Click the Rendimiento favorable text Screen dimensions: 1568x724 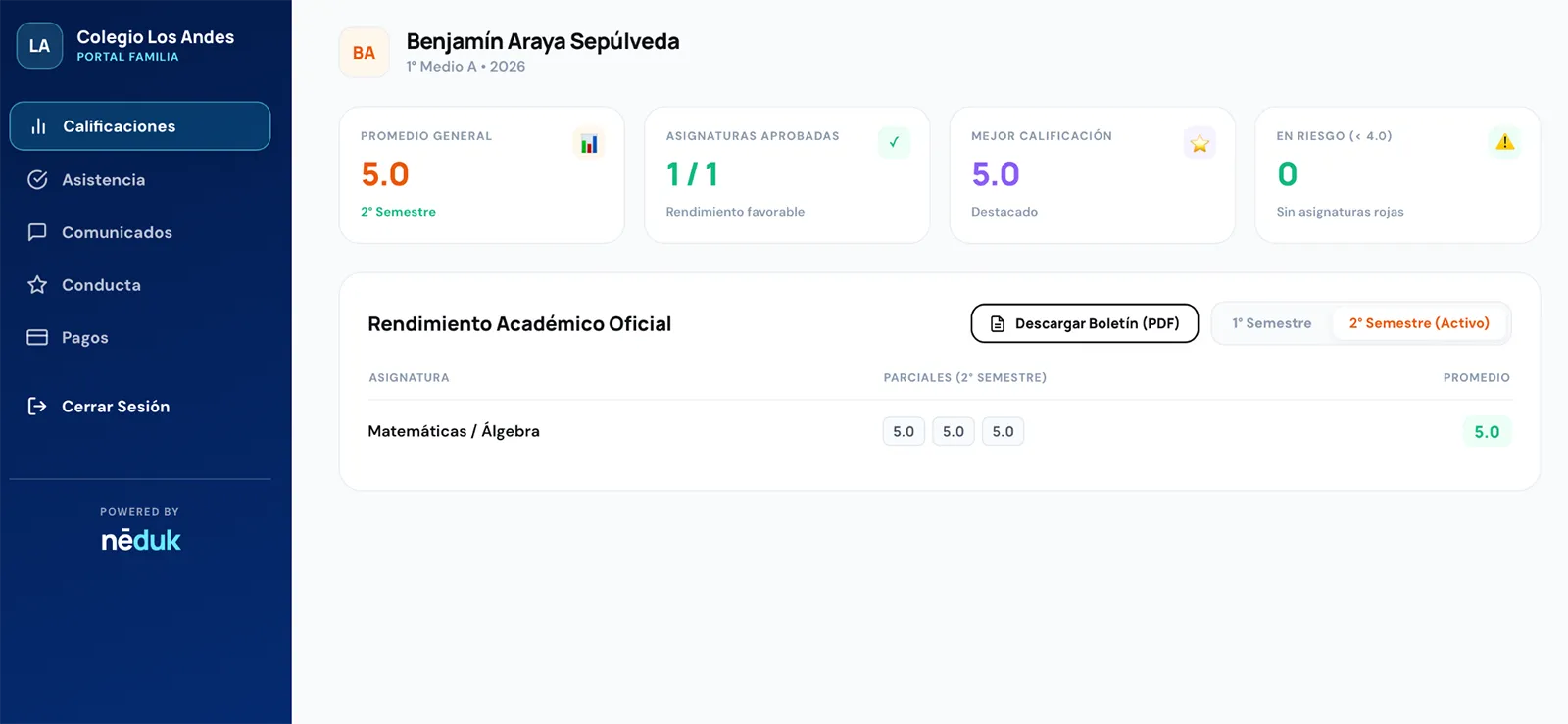pyautogui.click(x=735, y=212)
